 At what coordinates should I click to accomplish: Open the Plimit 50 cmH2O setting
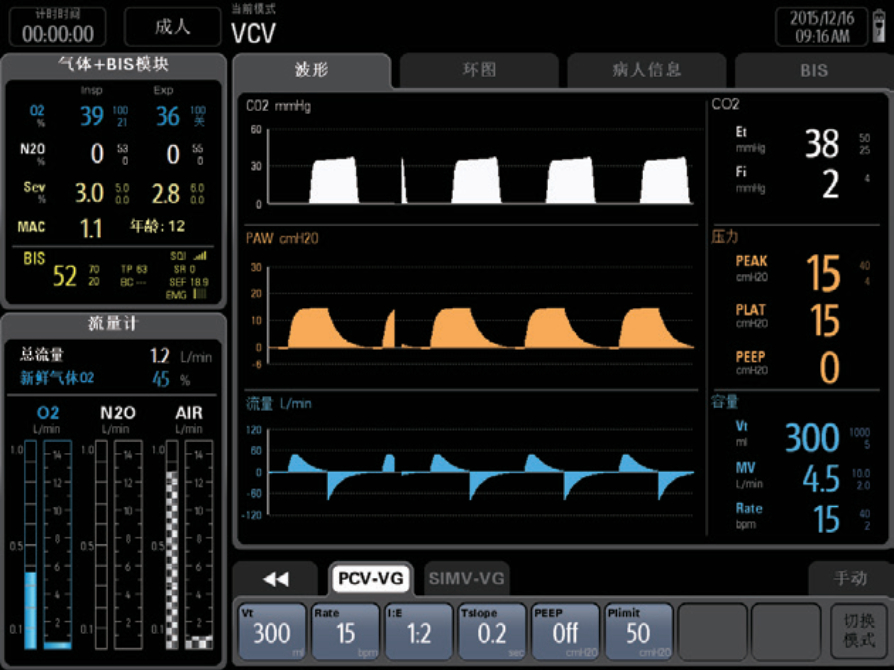pos(638,631)
